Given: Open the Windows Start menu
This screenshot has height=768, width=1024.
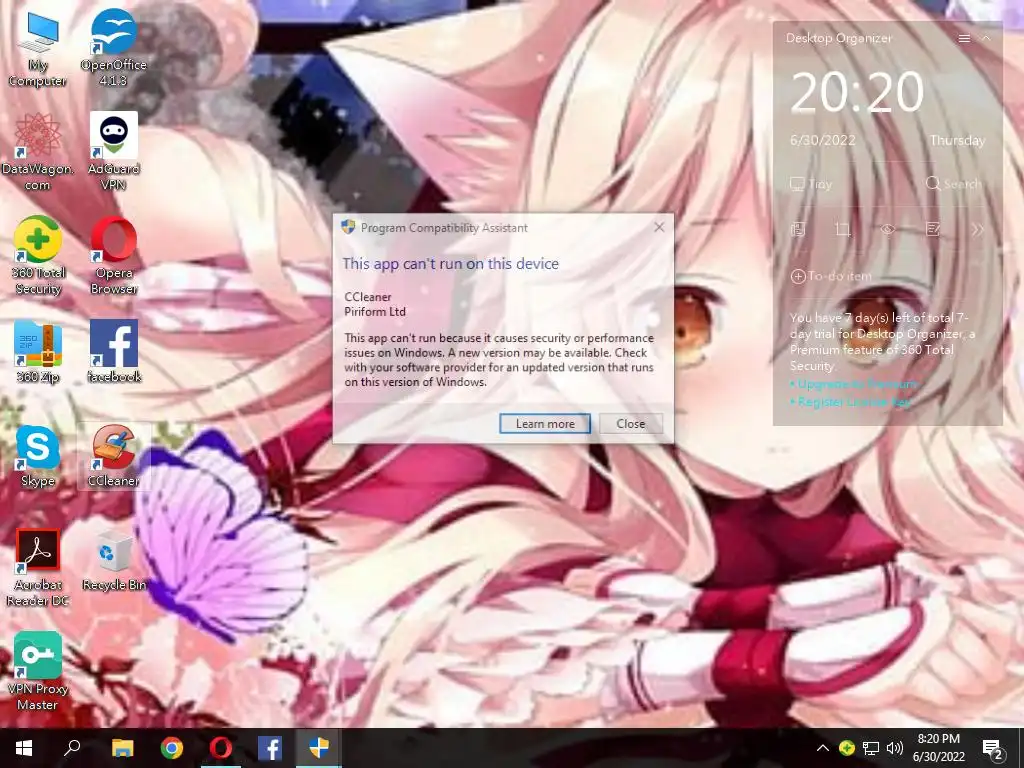Looking at the screenshot, I should point(24,748).
